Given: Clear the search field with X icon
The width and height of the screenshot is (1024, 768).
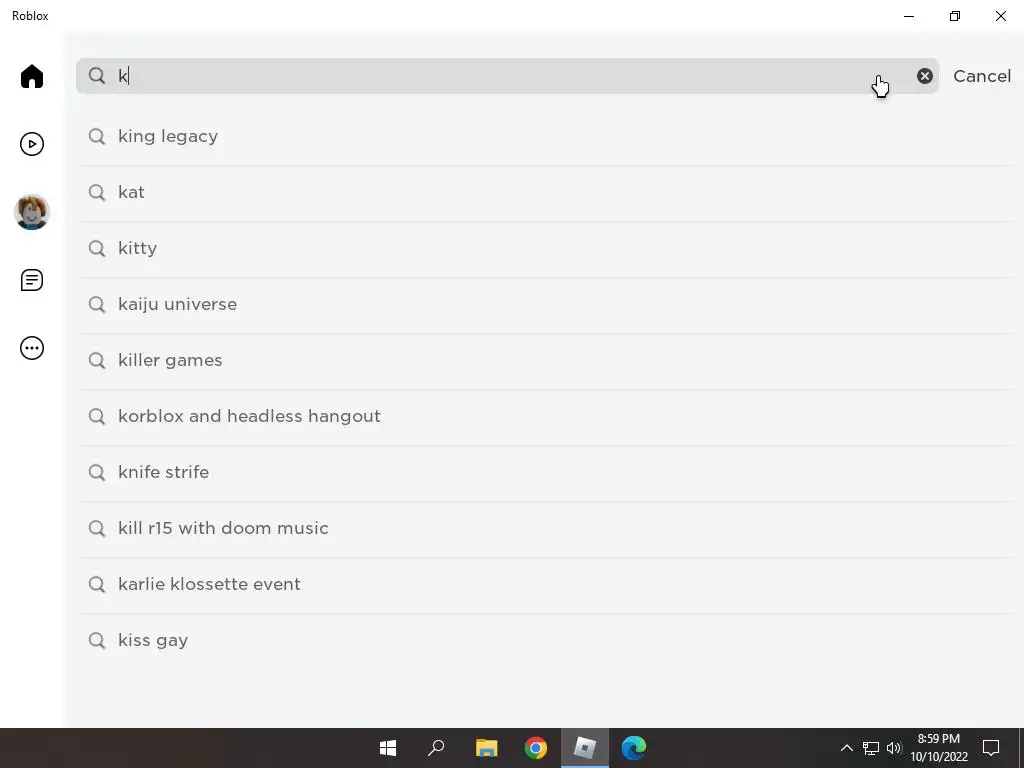Looking at the screenshot, I should click(x=925, y=76).
